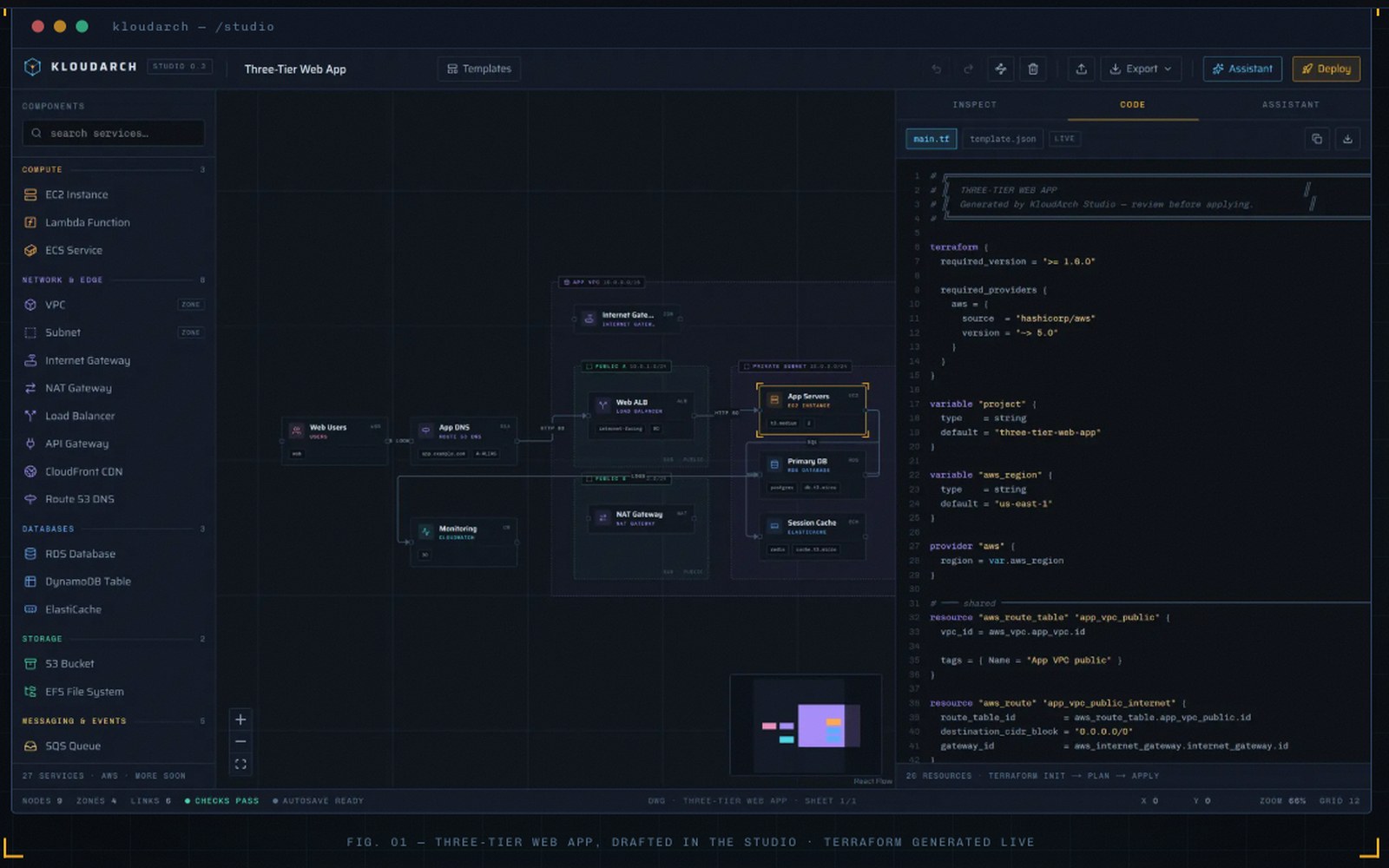The height and width of the screenshot is (868, 1389).
Task: Click the canvas minimap thumbnail
Action: 806,725
